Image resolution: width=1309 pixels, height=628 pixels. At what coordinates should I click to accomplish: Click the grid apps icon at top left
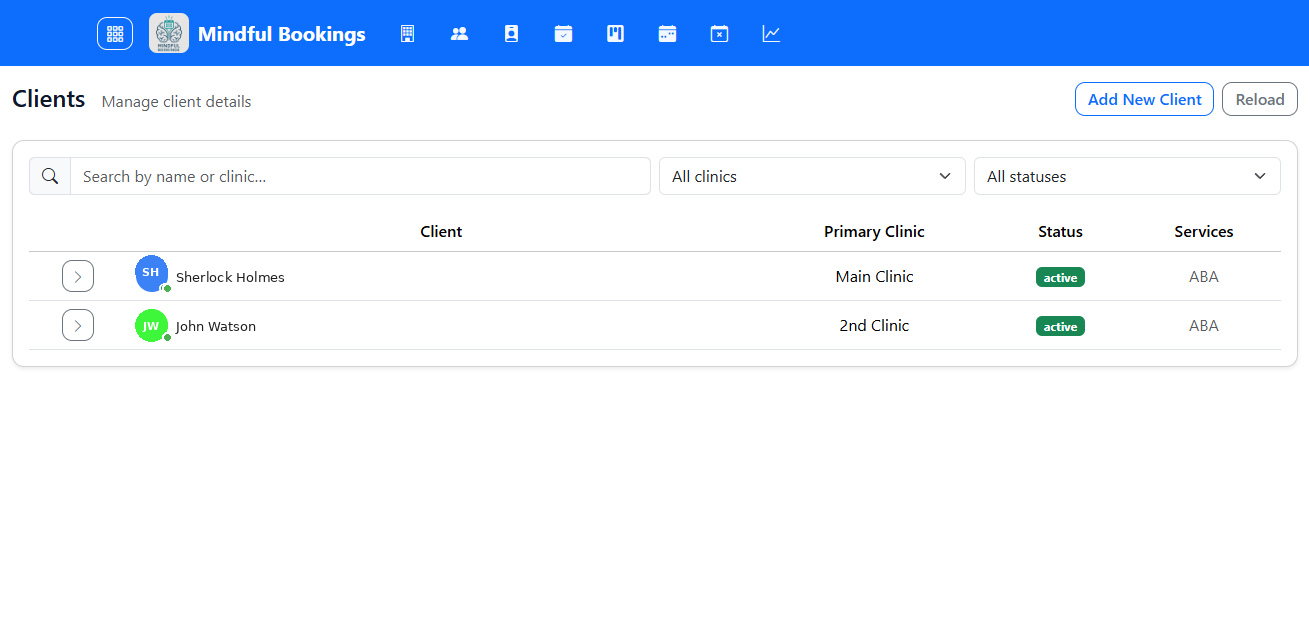pyautogui.click(x=114, y=33)
